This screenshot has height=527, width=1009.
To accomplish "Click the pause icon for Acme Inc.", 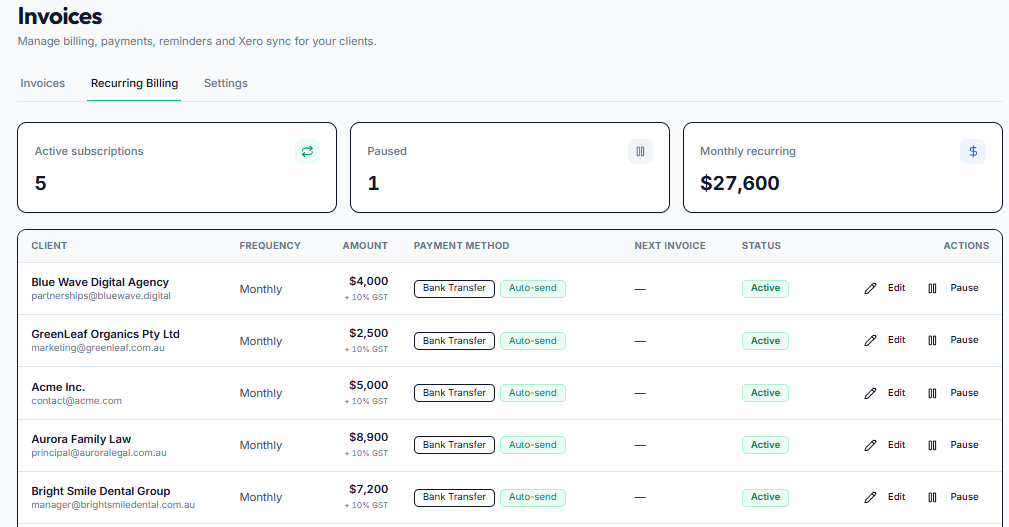I will [x=932, y=393].
